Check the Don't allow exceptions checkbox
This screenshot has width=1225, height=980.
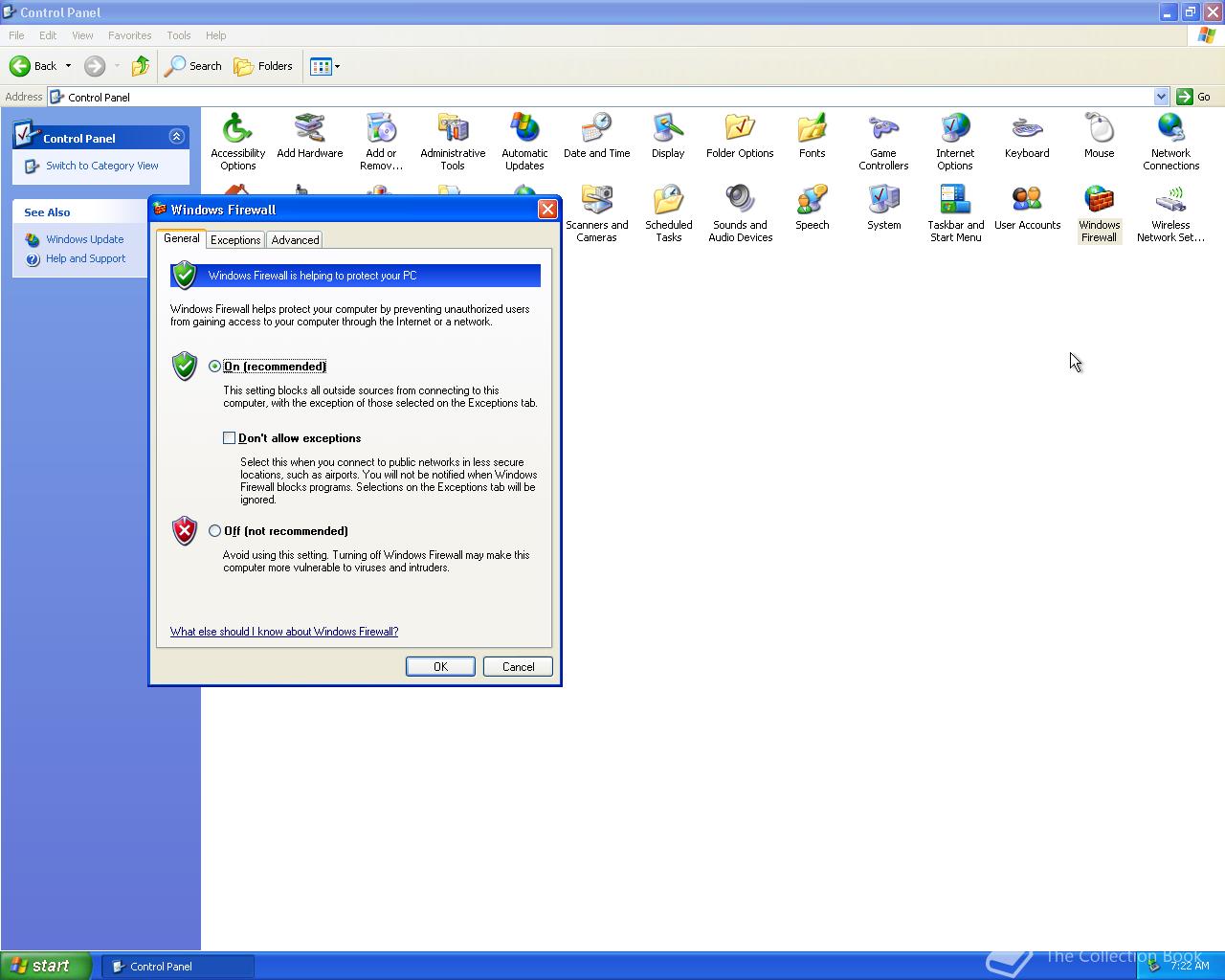point(229,438)
